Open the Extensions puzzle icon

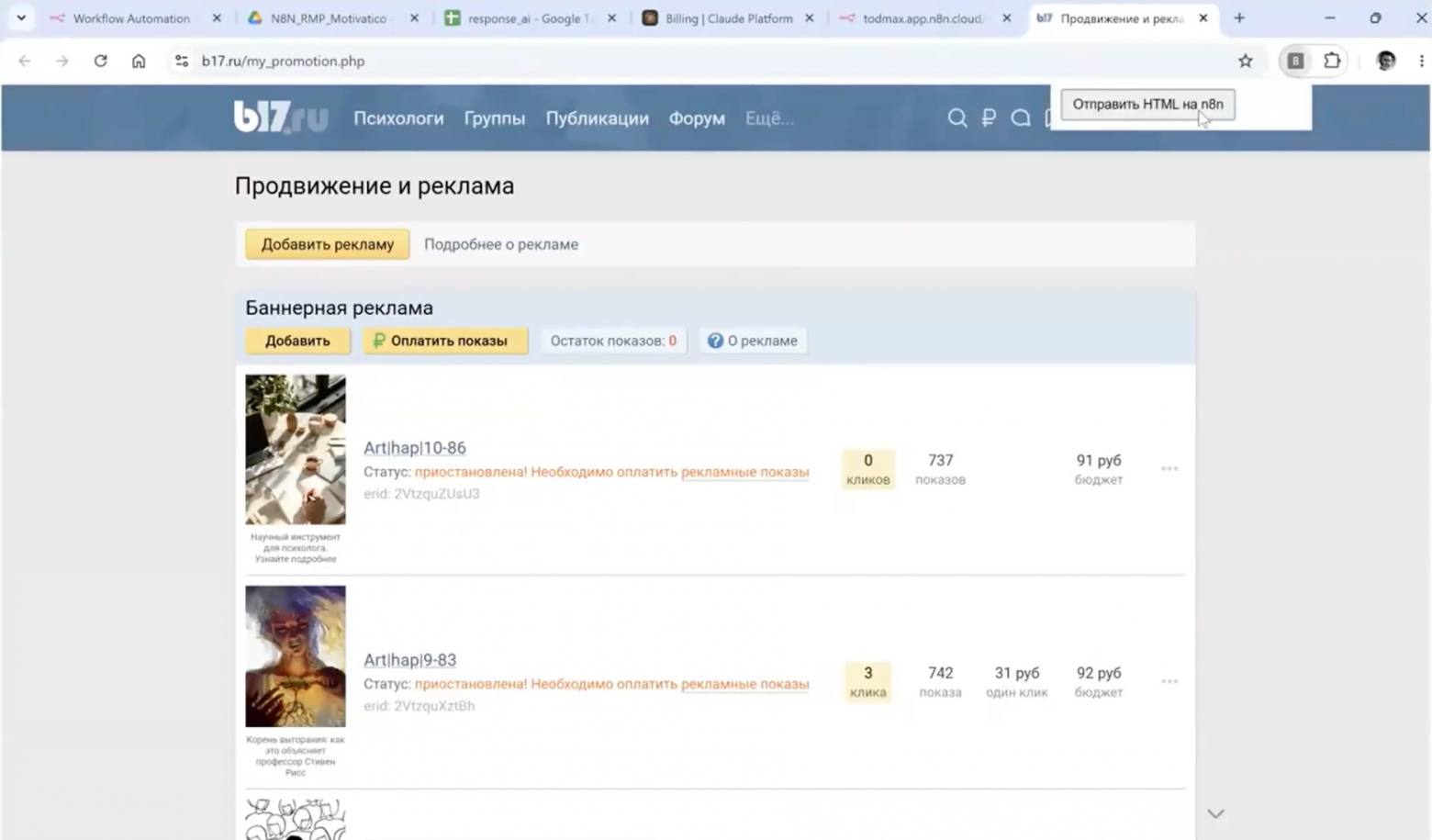[x=1332, y=61]
